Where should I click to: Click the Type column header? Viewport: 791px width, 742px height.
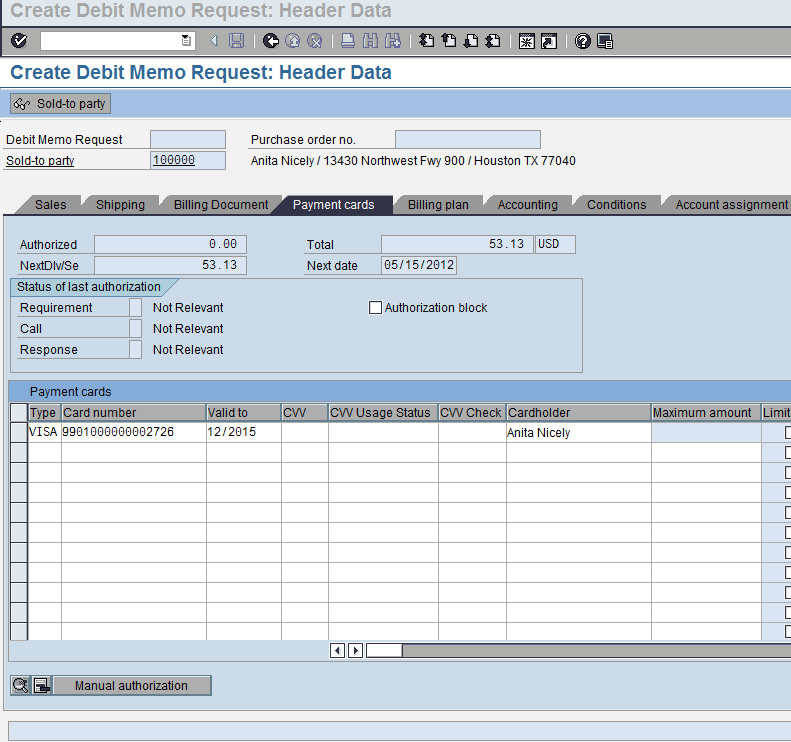[x=44, y=413]
